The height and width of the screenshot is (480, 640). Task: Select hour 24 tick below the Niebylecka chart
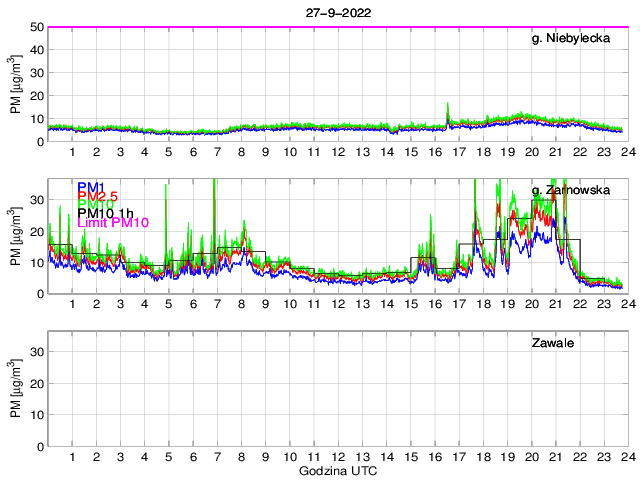point(626,152)
